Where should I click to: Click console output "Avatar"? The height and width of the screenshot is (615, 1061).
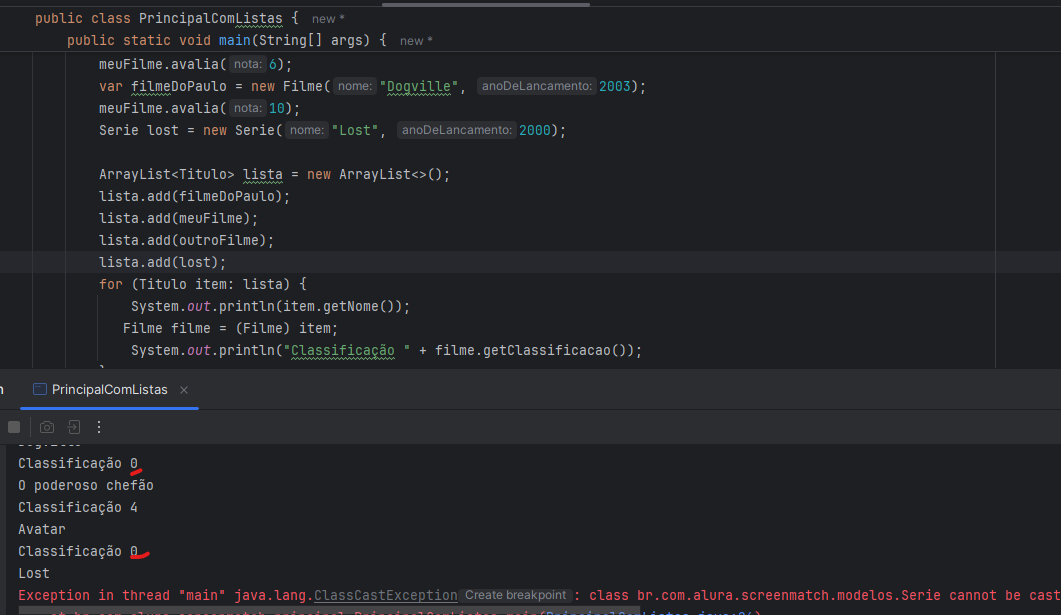point(42,529)
